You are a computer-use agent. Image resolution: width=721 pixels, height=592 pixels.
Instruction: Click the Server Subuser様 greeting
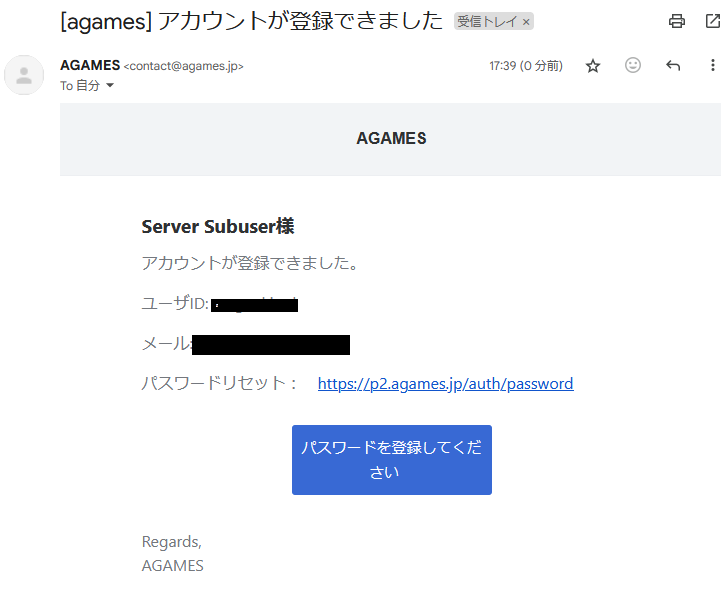click(x=218, y=227)
